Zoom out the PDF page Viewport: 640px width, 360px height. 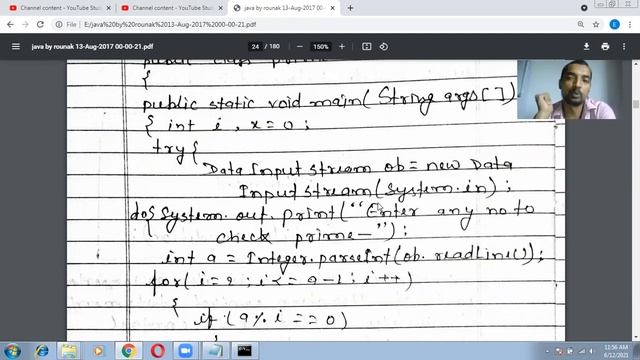coord(300,47)
